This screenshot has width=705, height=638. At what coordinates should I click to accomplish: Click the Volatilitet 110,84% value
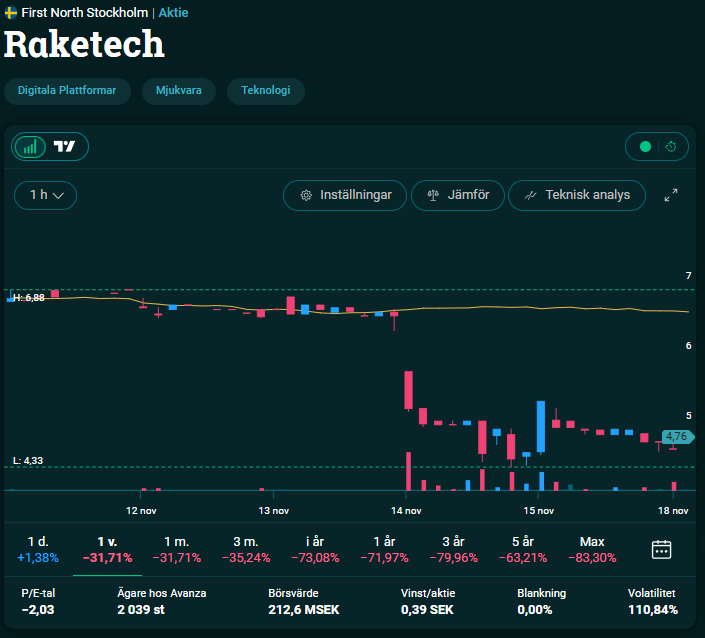tap(653, 610)
